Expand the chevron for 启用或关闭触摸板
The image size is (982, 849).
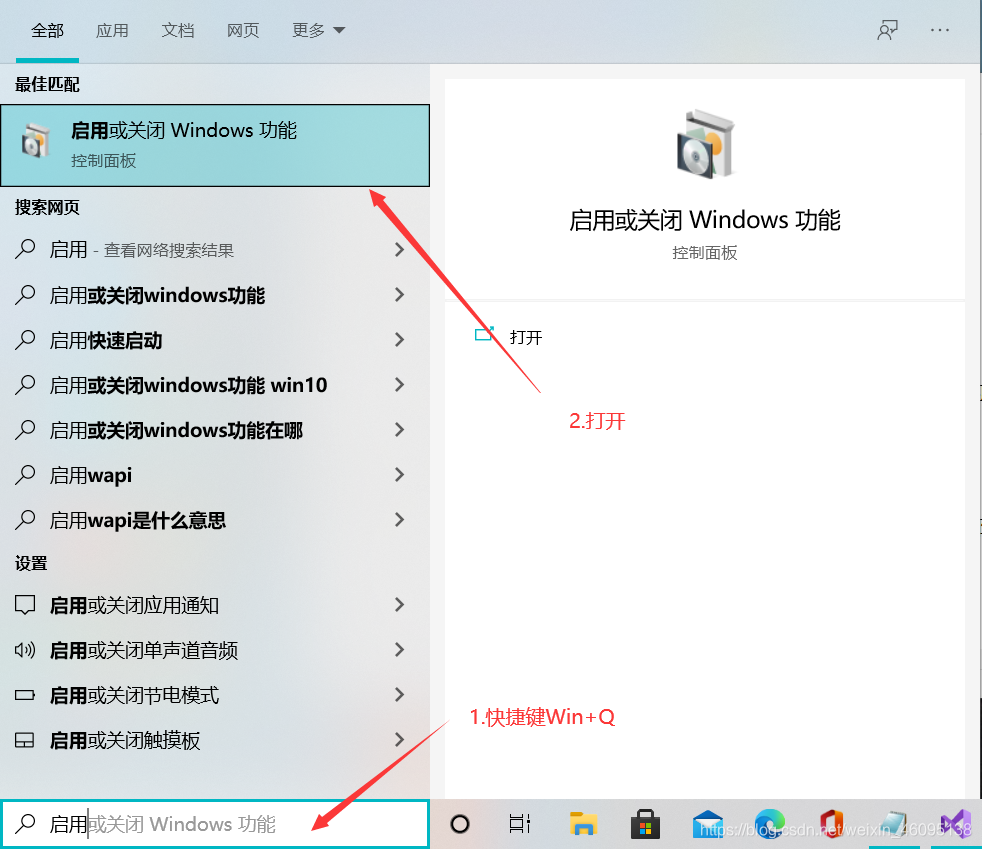click(399, 740)
